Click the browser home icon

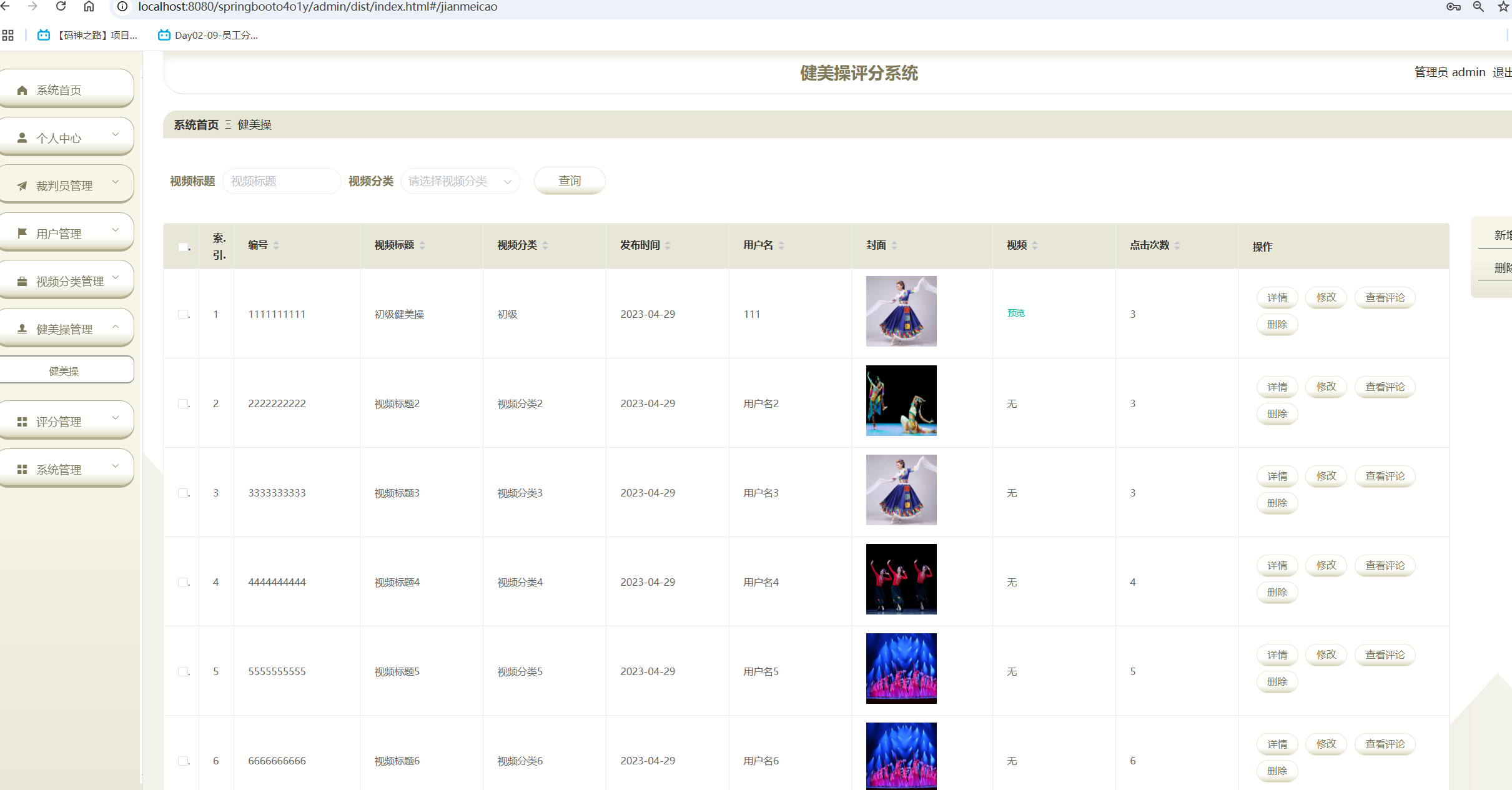click(89, 6)
